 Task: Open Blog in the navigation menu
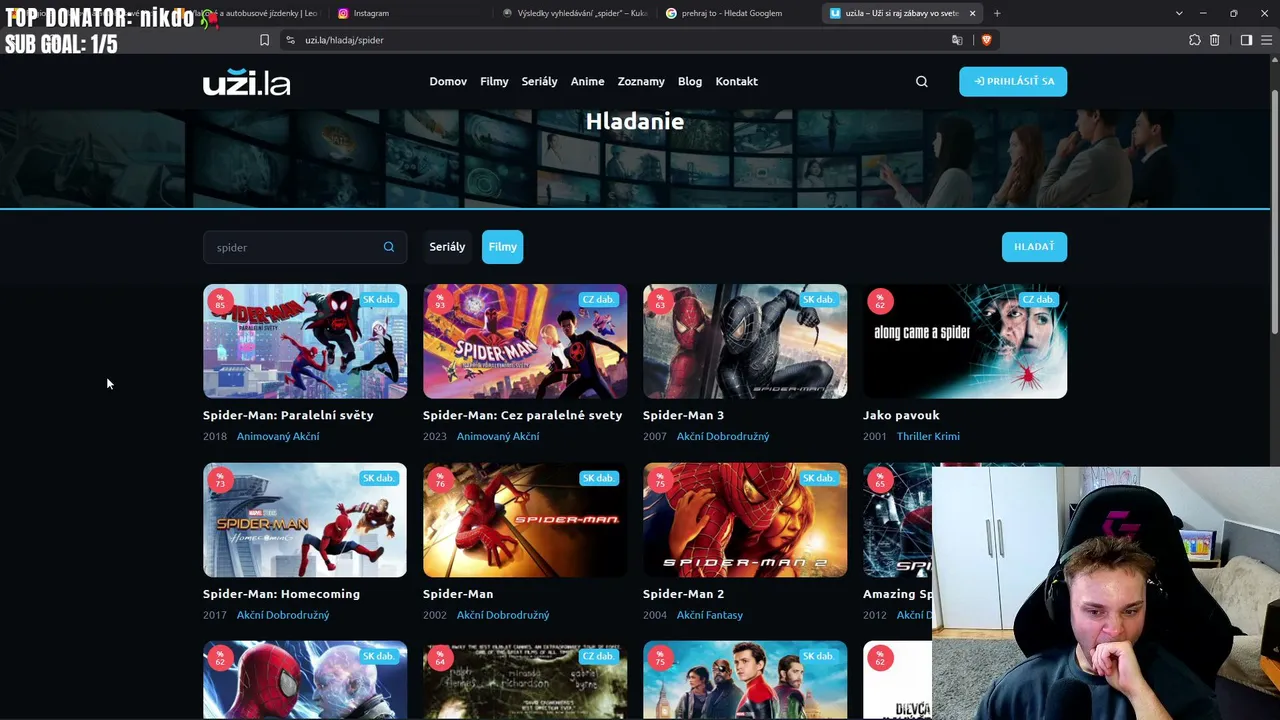point(690,82)
